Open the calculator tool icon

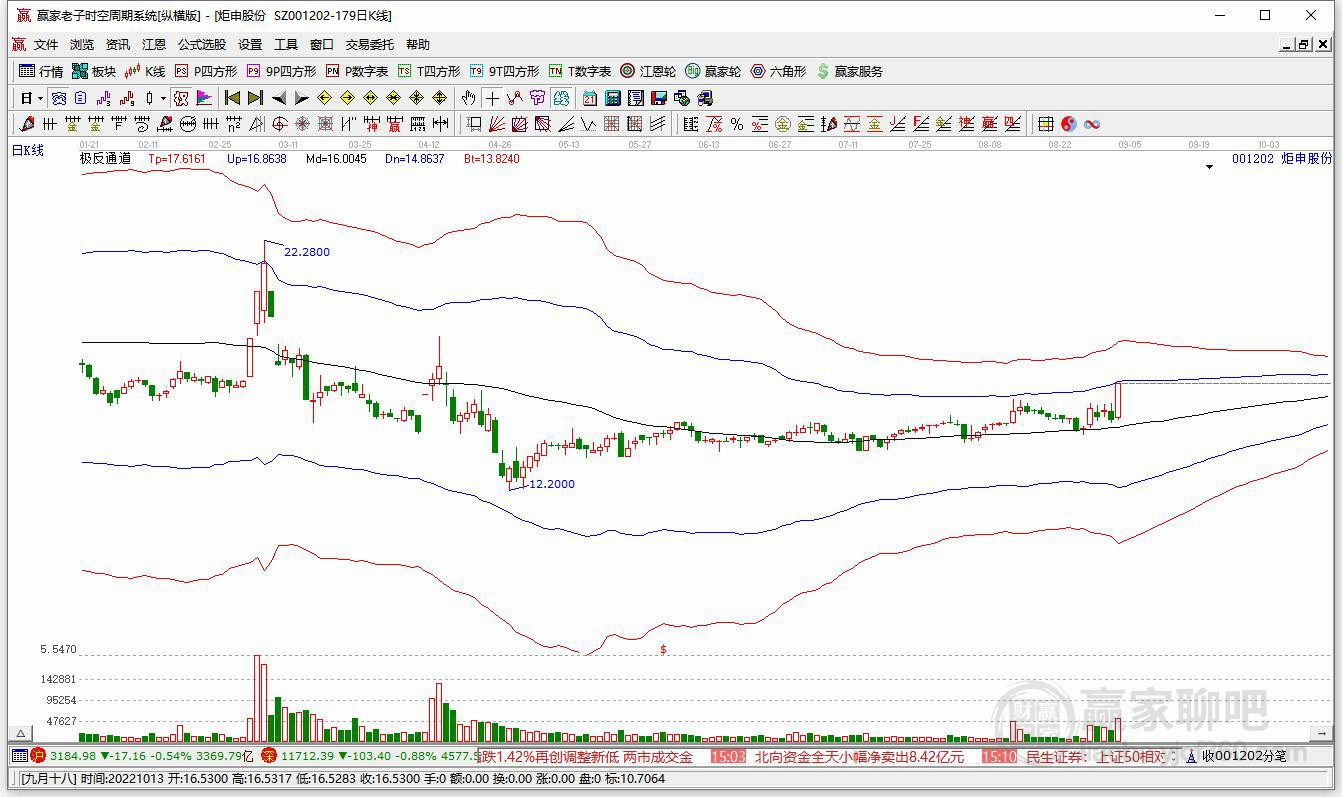613,98
